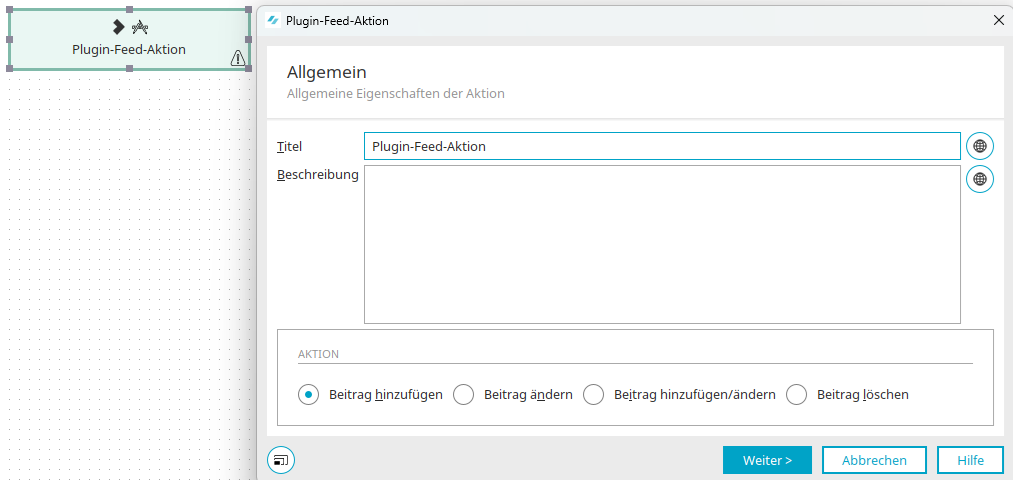Viewport: 1013px width, 480px height.
Task: Choose the Beitrag löschen radio option
Action: [x=797, y=394]
